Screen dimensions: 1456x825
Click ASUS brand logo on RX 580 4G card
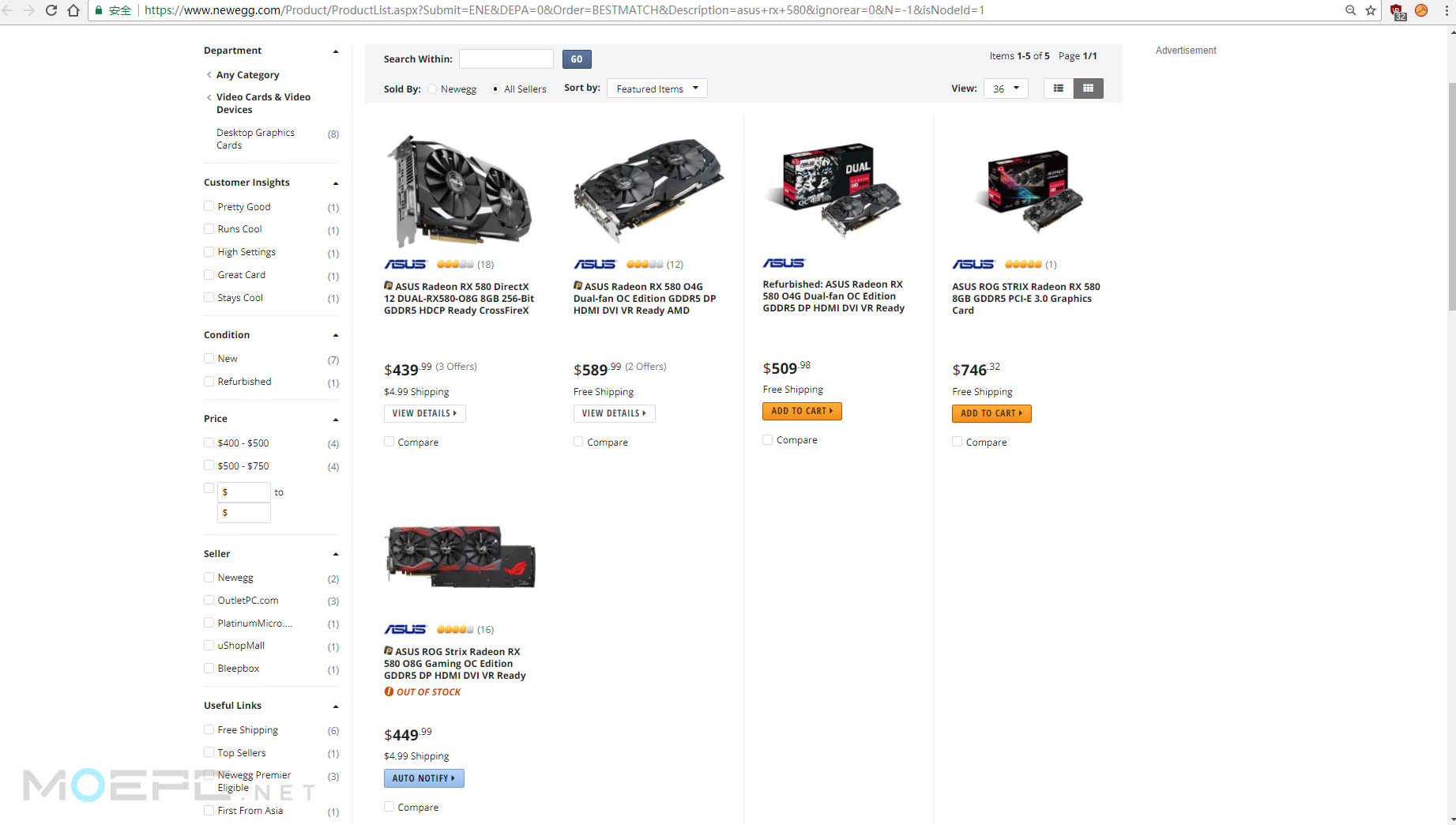tap(594, 264)
